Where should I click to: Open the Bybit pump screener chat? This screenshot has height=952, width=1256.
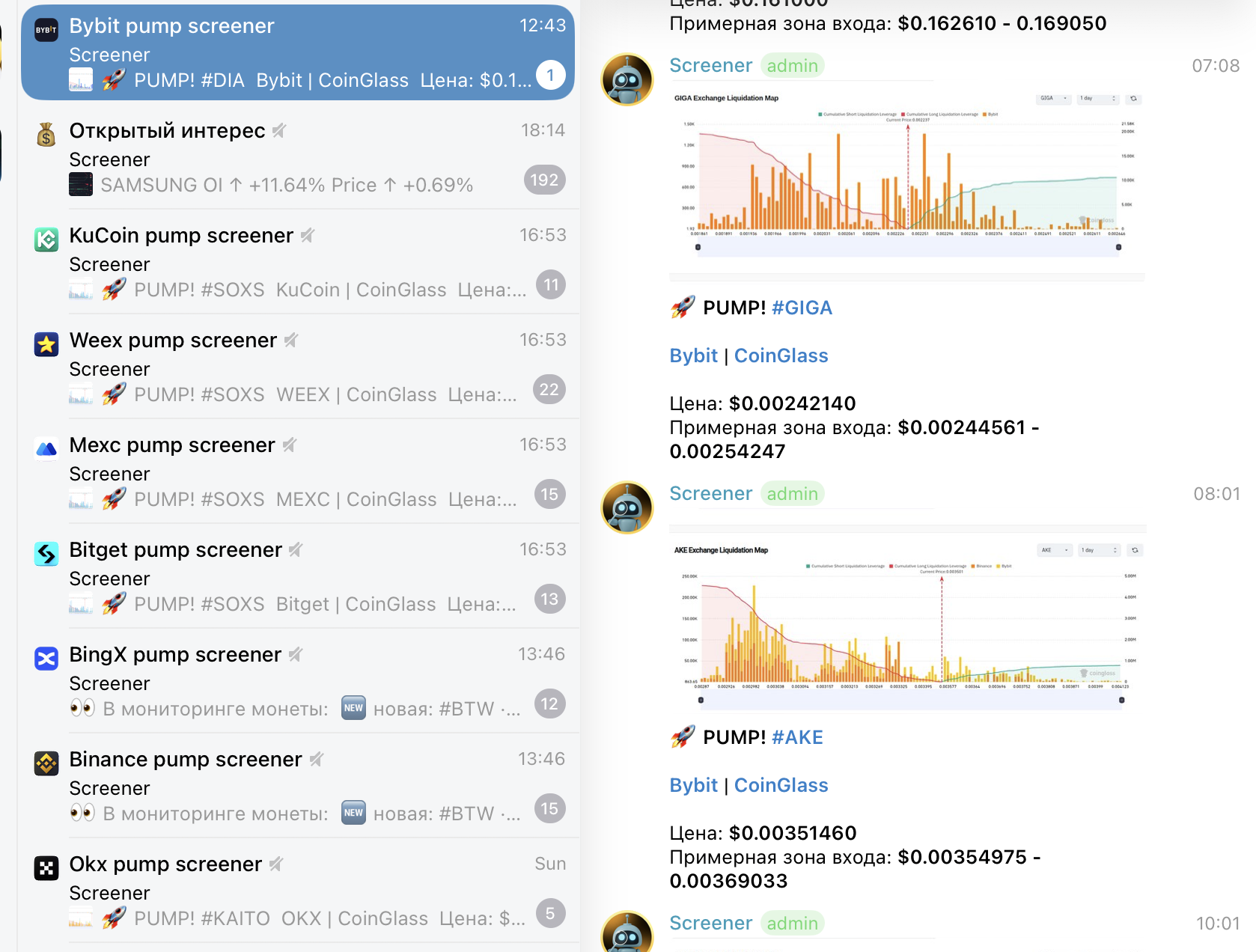click(x=298, y=52)
